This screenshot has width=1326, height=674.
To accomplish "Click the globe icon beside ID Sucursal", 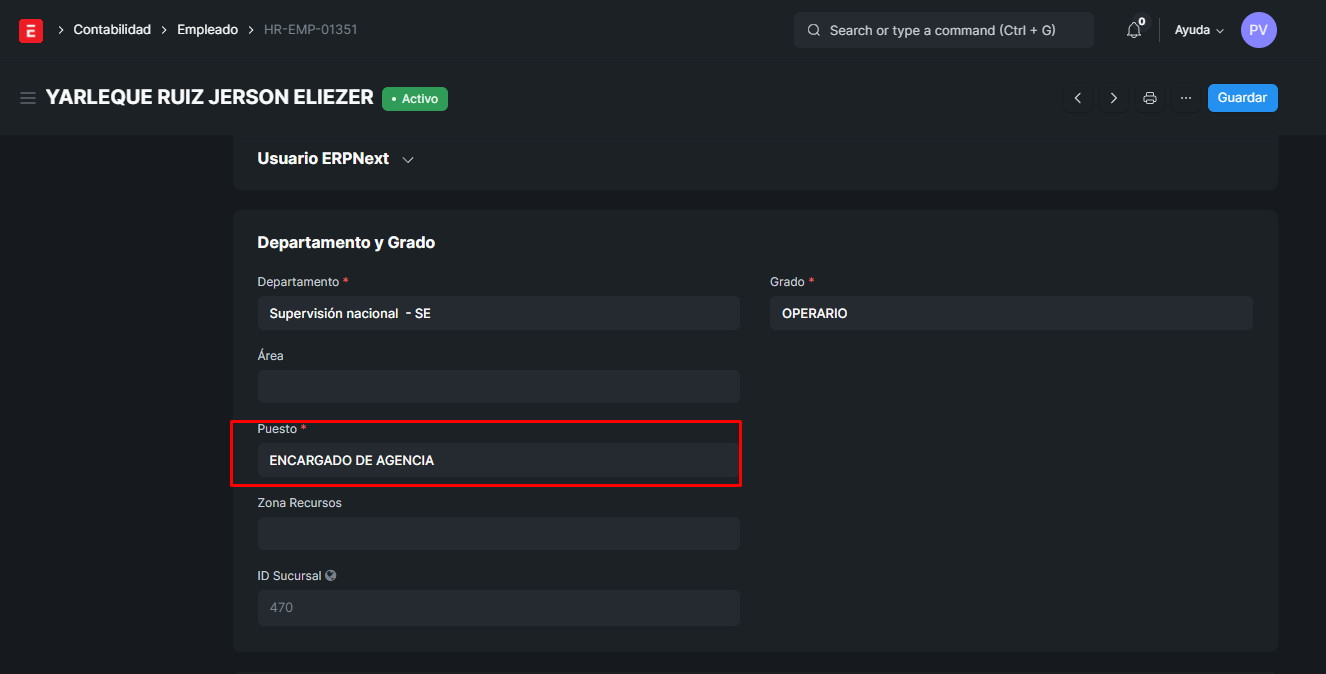I will tap(331, 576).
